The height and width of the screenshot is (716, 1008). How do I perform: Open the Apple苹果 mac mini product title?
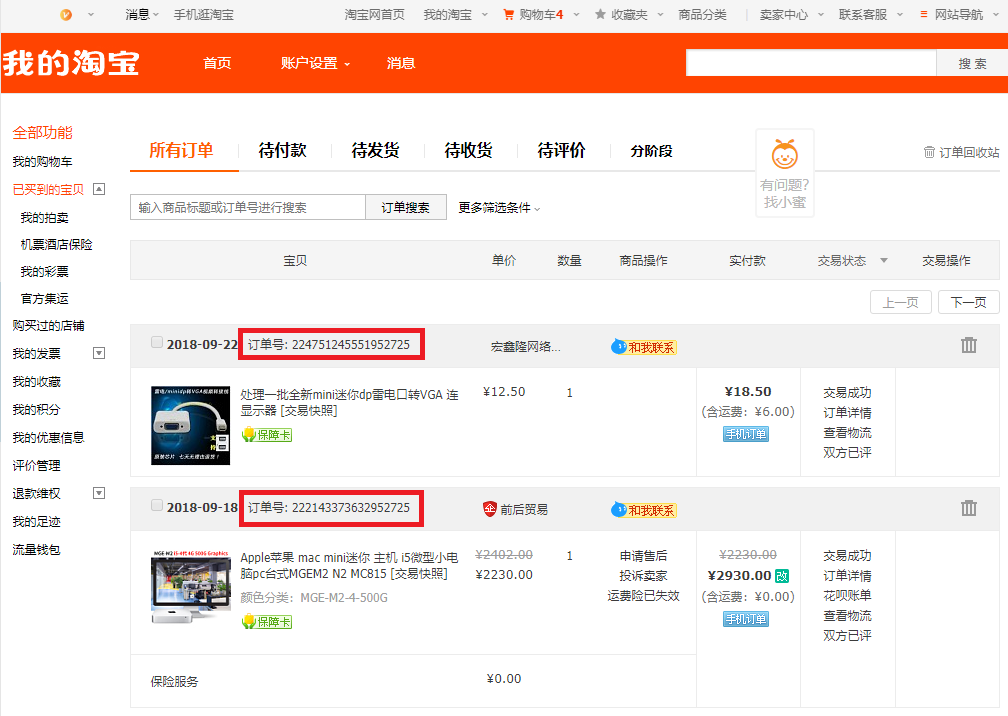[x=349, y=566]
